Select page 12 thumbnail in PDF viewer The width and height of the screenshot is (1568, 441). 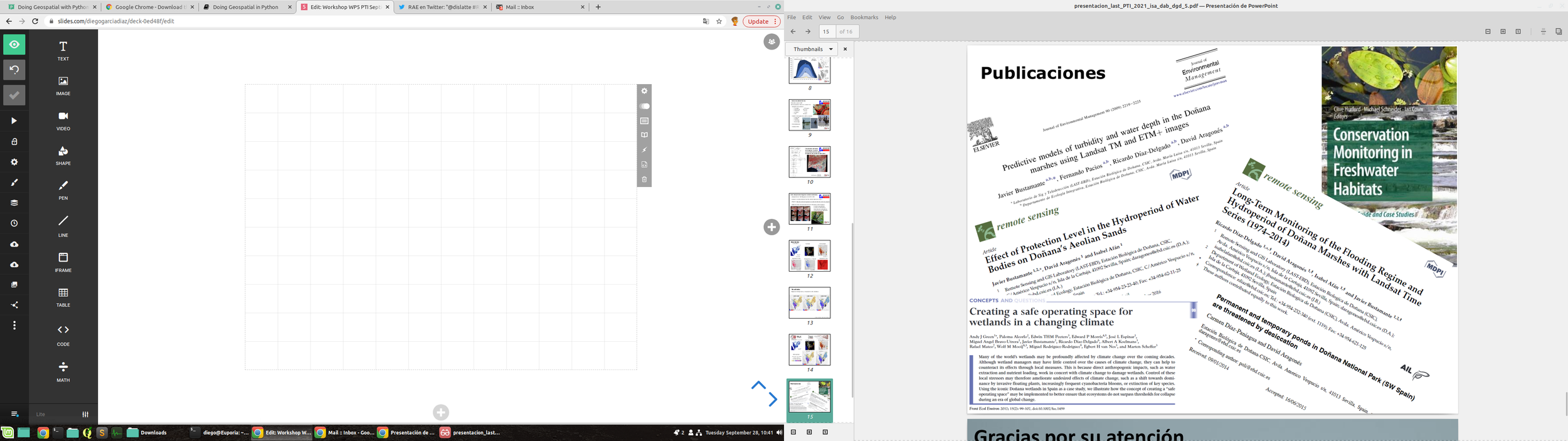[810, 256]
